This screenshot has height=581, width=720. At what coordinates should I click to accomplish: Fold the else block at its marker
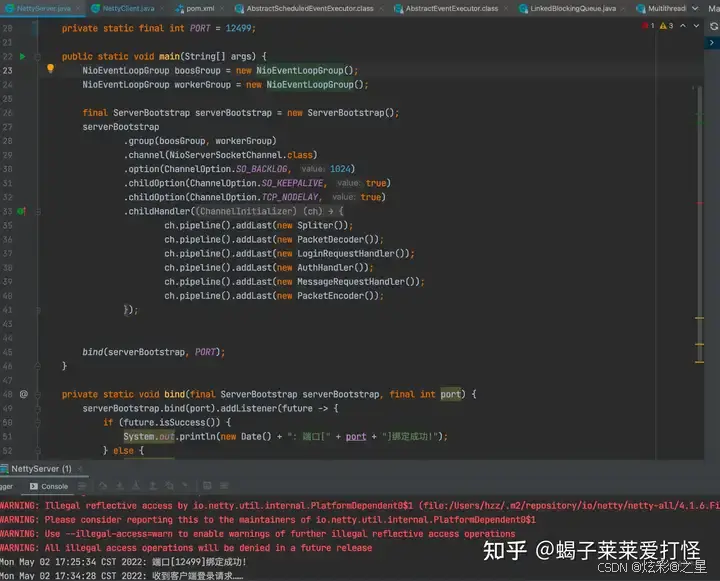click(38, 451)
